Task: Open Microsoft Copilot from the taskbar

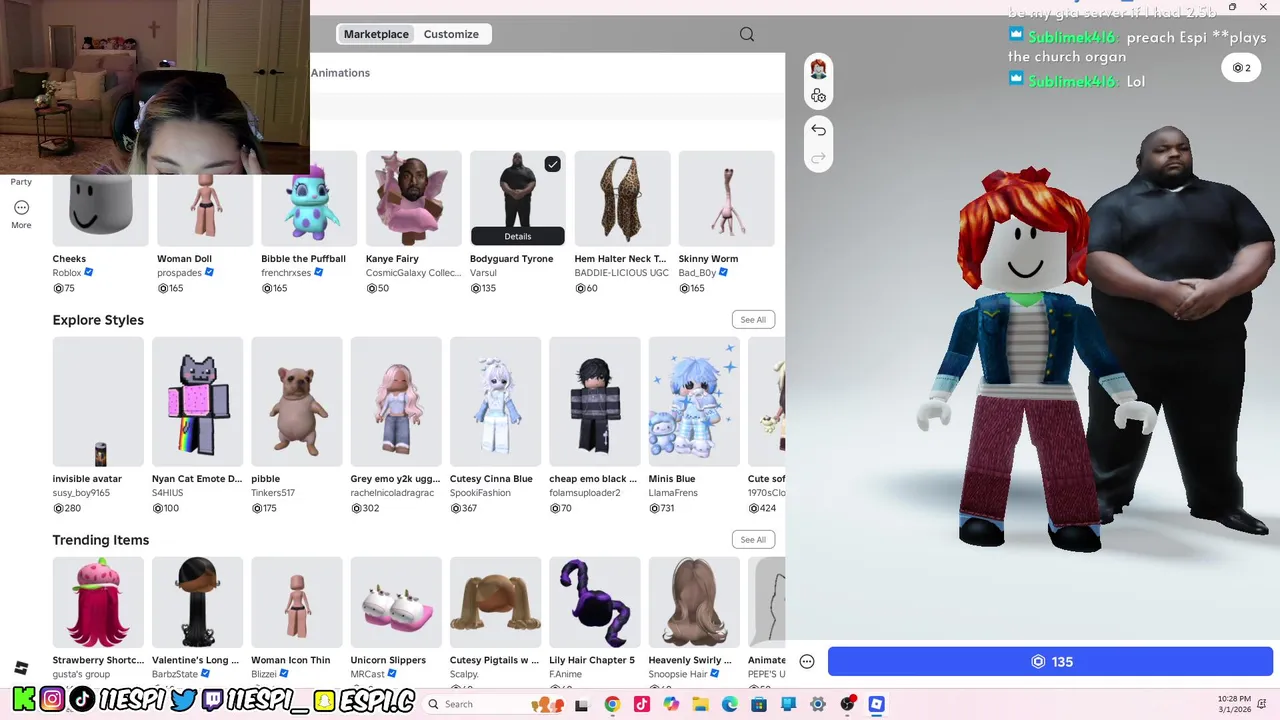Action: click(x=671, y=704)
